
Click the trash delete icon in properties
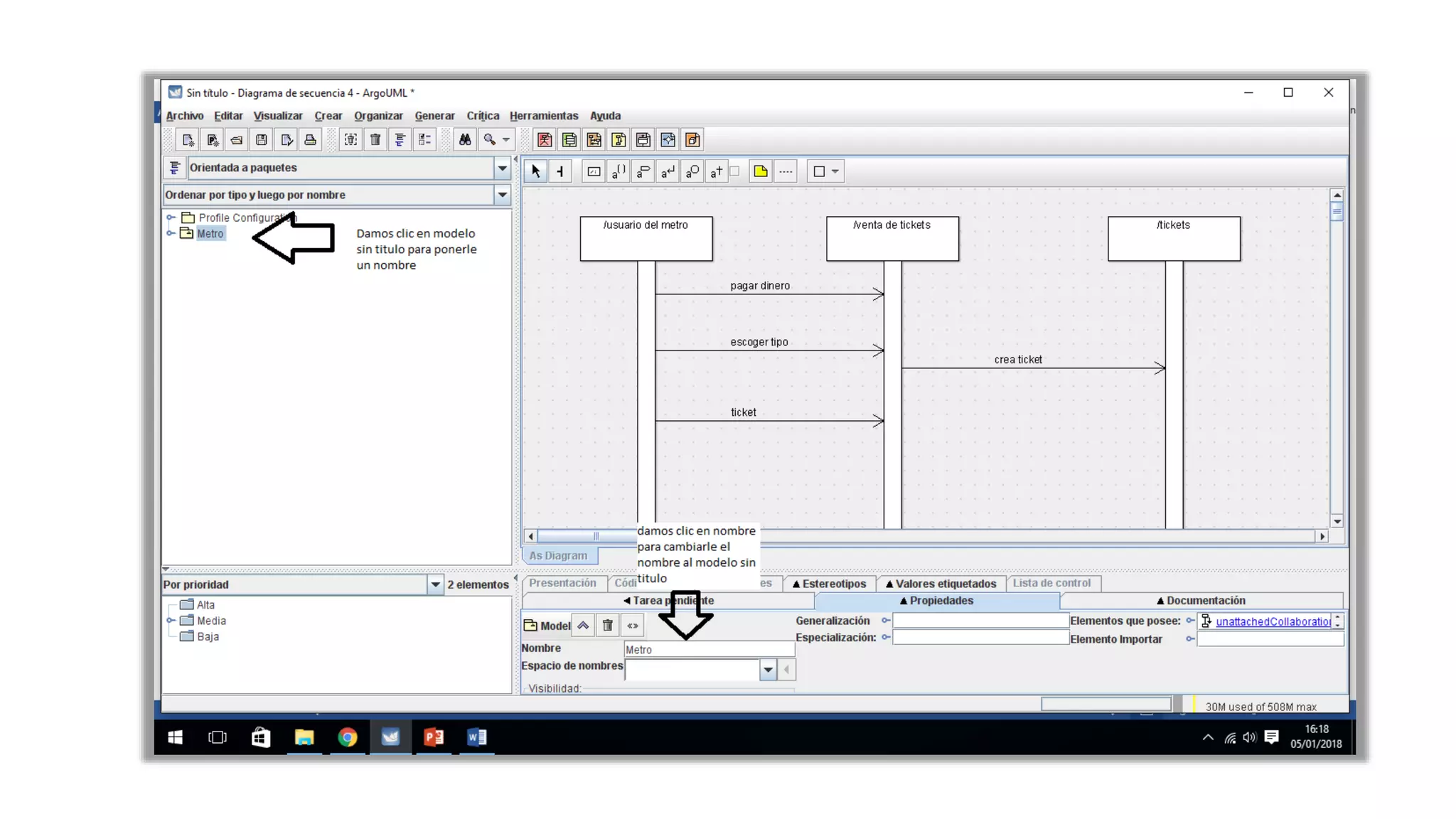pos(608,626)
